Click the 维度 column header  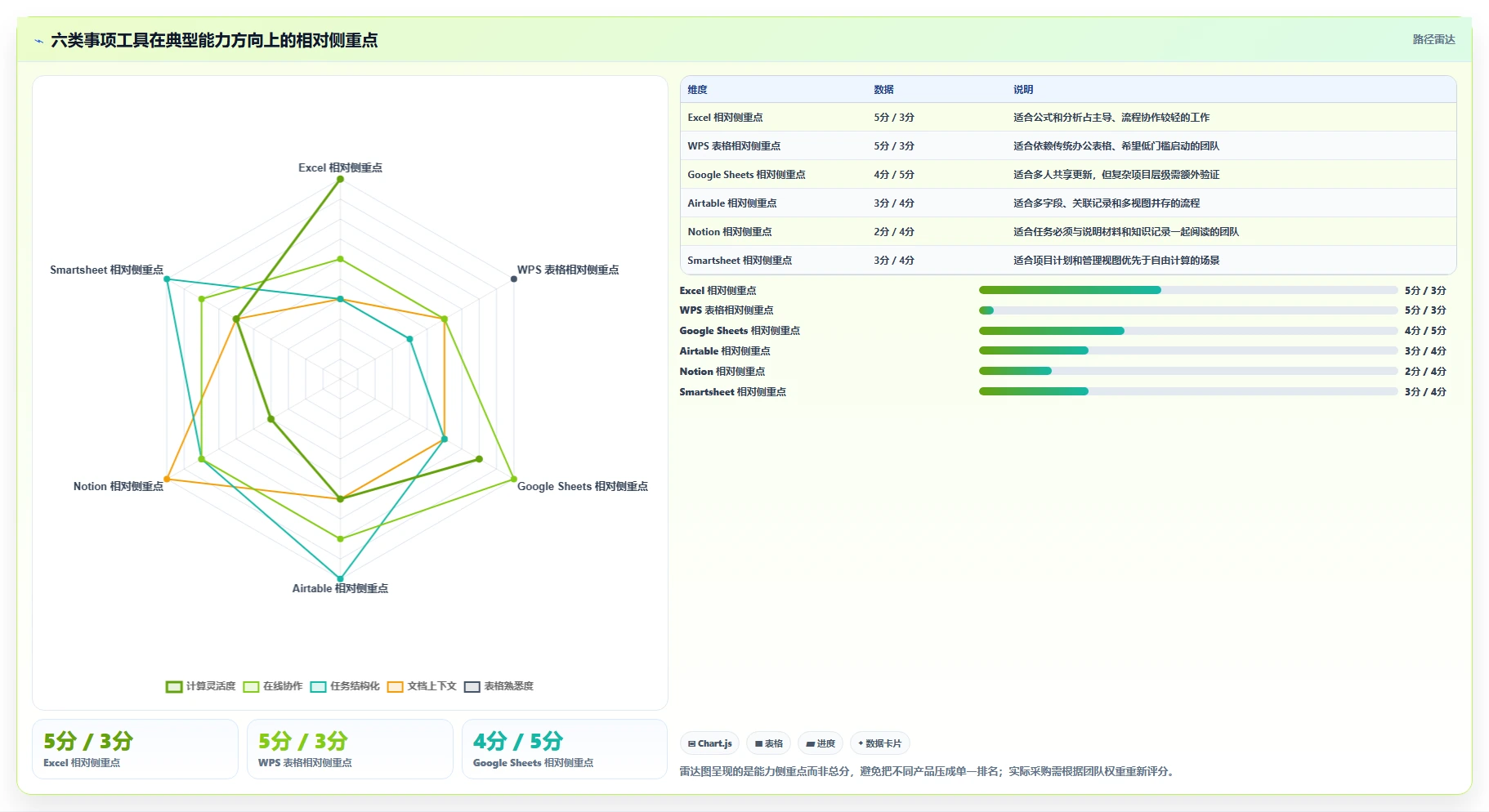point(697,90)
